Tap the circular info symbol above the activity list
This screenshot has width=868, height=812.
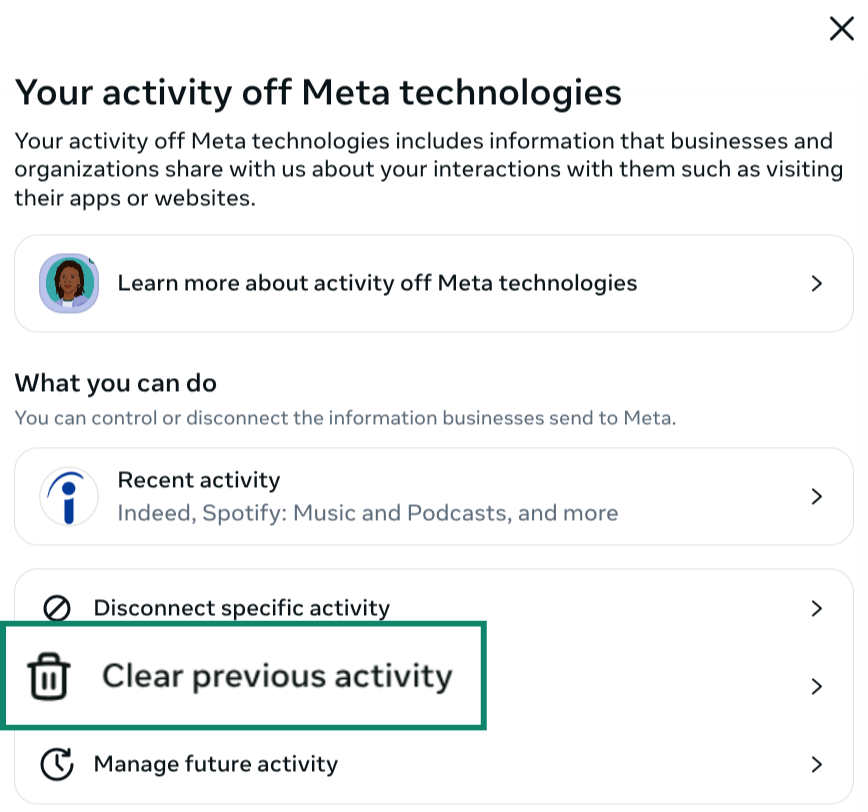[69, 496]
